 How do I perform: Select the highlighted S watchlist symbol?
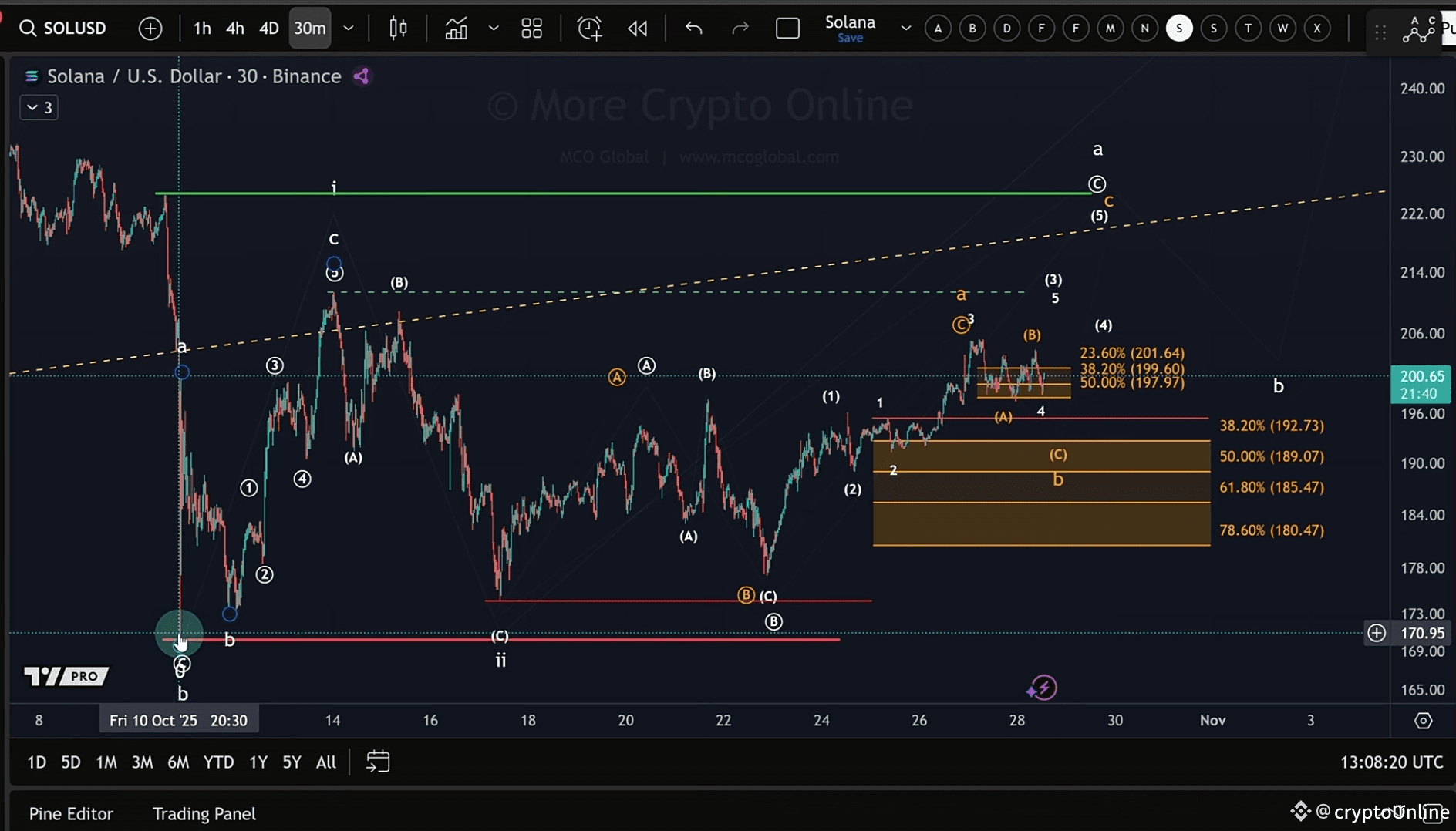1179,28
